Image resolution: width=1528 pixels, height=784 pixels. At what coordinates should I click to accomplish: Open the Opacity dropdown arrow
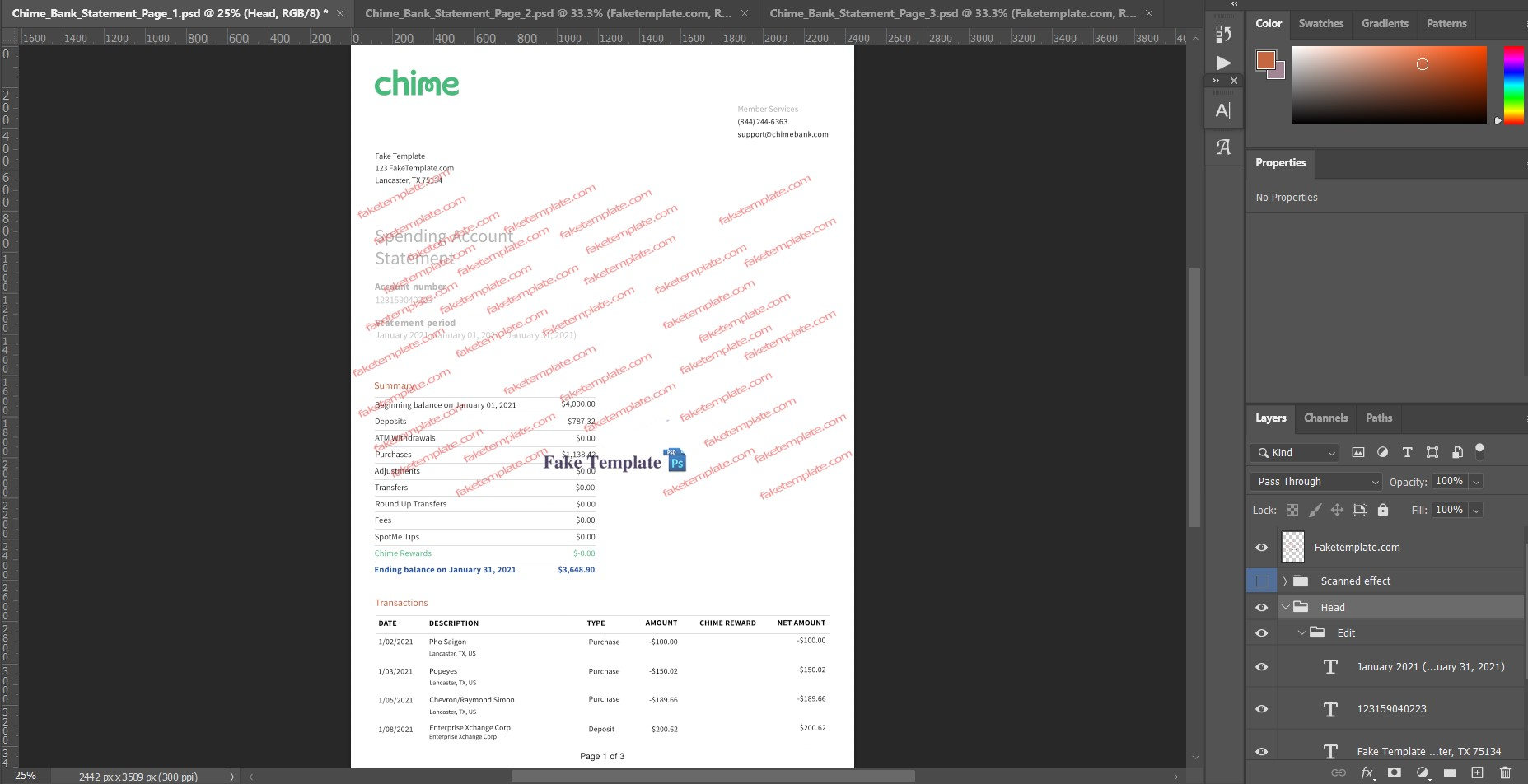(x=1478, y=481)
